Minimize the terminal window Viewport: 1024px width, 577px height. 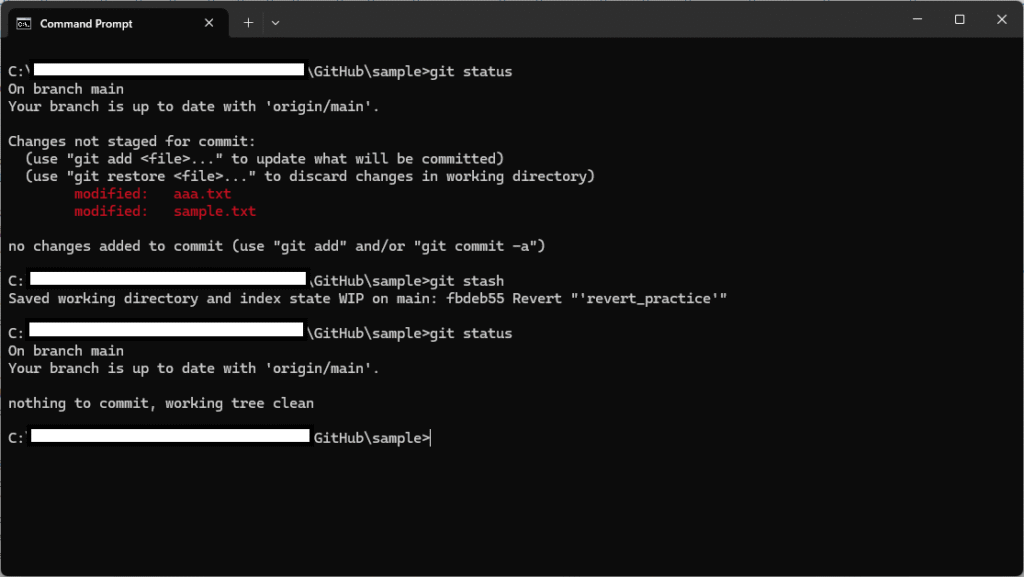coord(918,20)
